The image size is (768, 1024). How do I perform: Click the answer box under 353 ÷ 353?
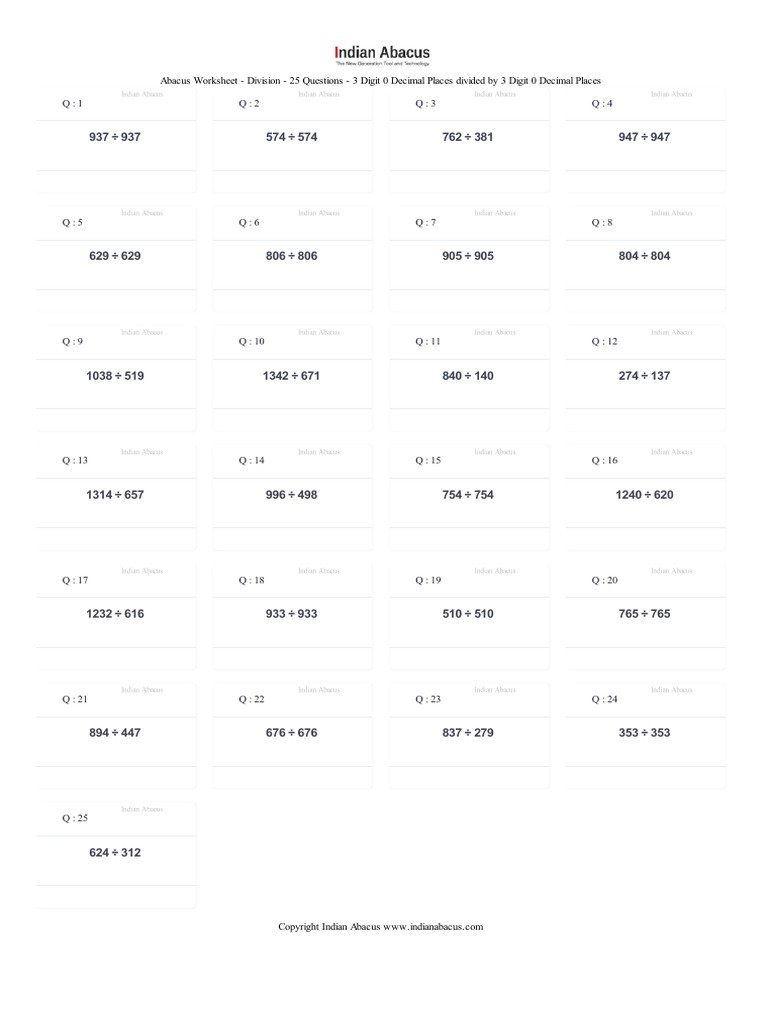645,777
